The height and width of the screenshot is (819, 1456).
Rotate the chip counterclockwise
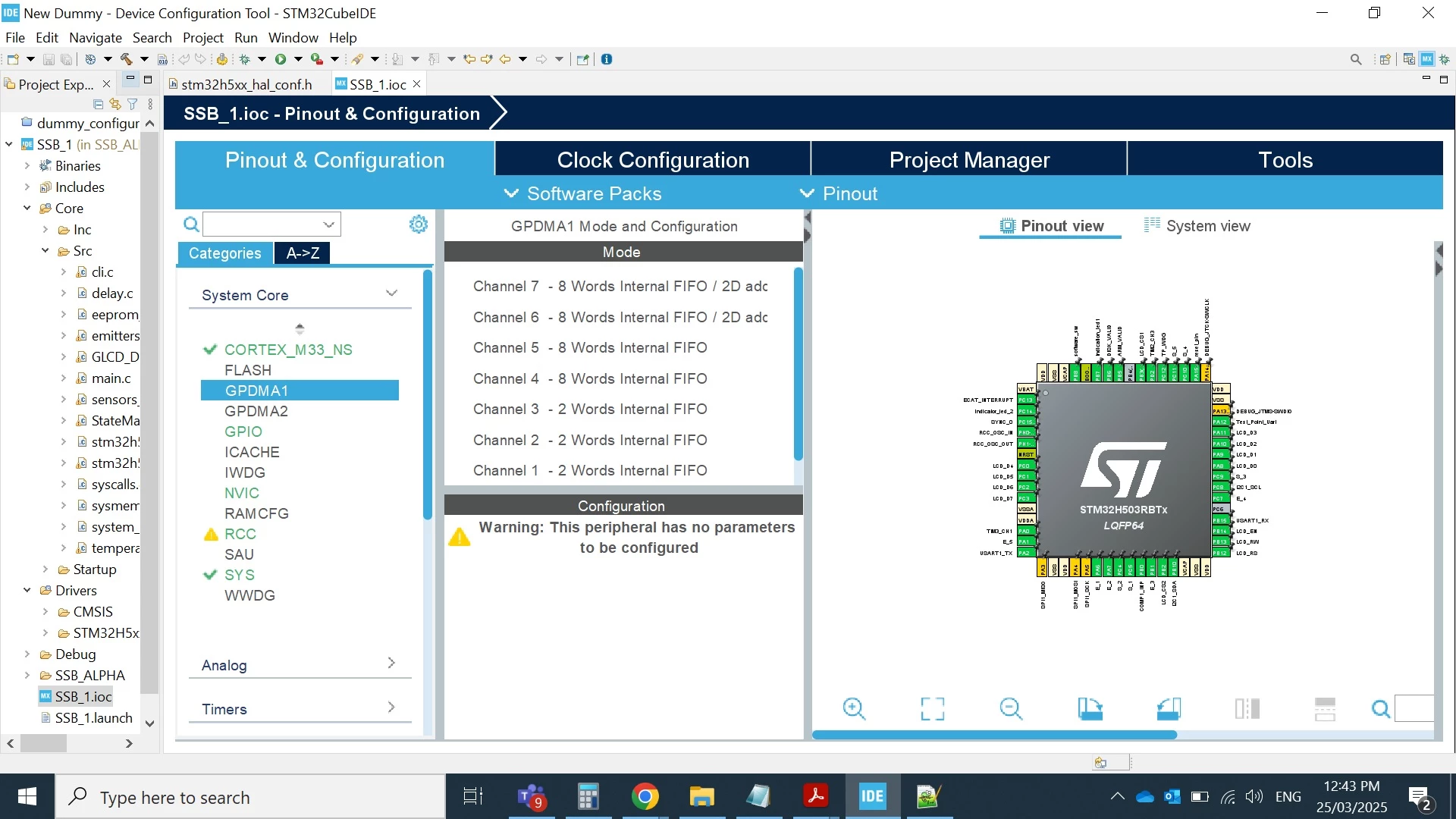pos(1169,709)
